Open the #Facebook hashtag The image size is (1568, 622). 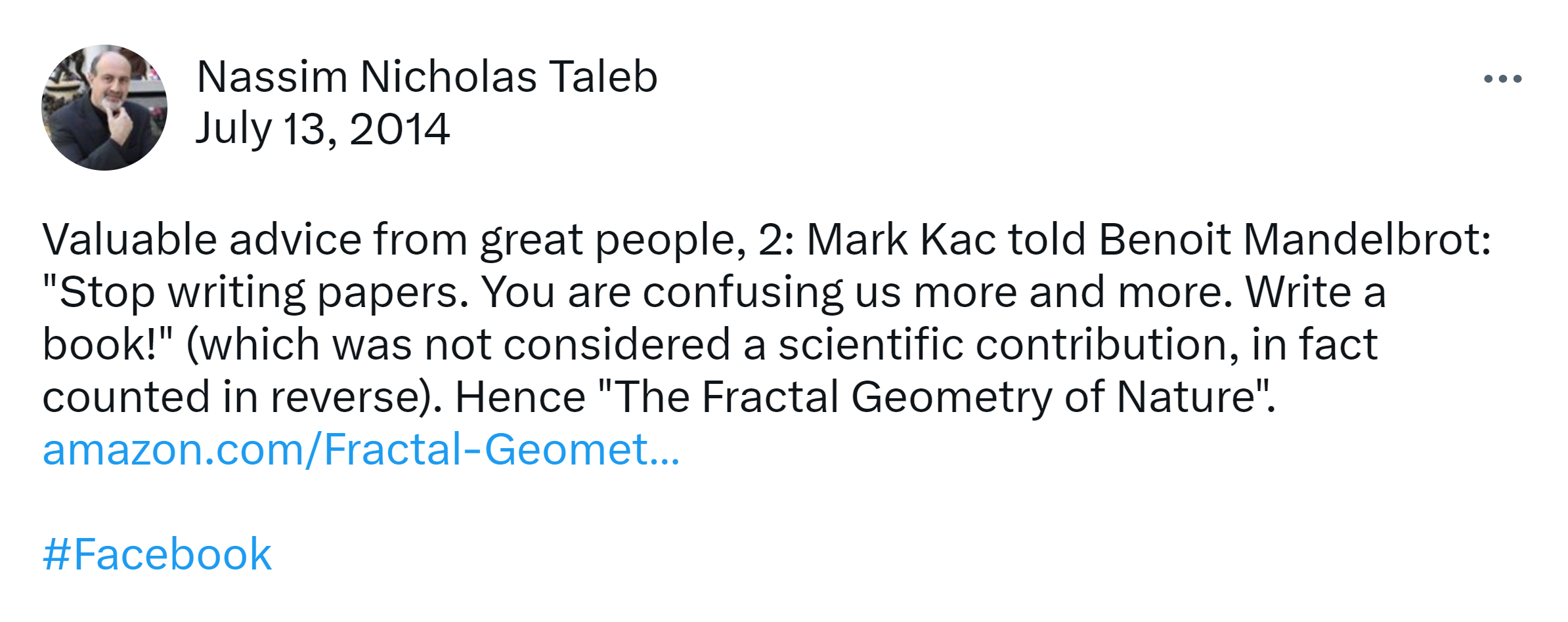pos(157,555)
